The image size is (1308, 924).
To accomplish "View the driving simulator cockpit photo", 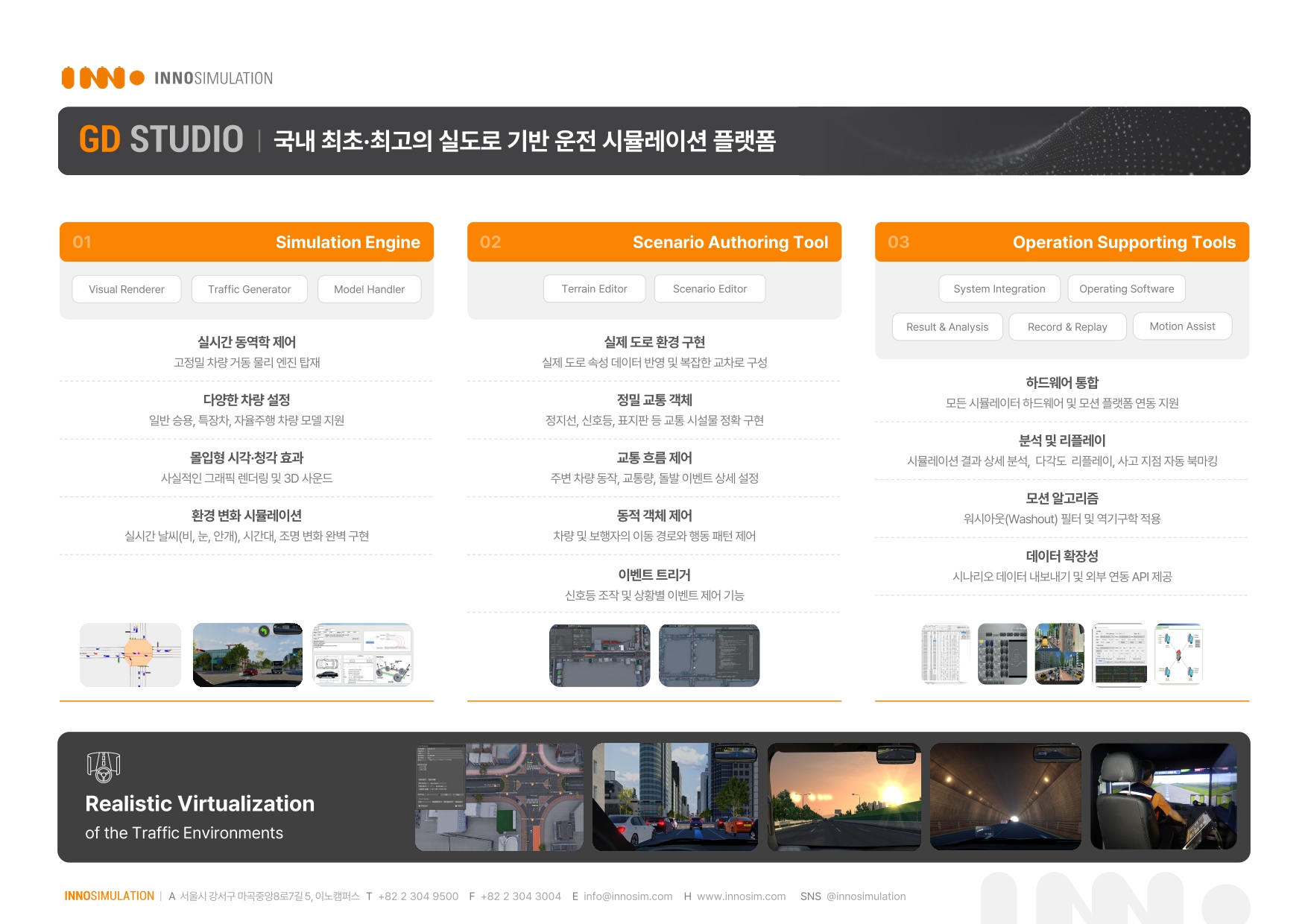I will 1163,797.
